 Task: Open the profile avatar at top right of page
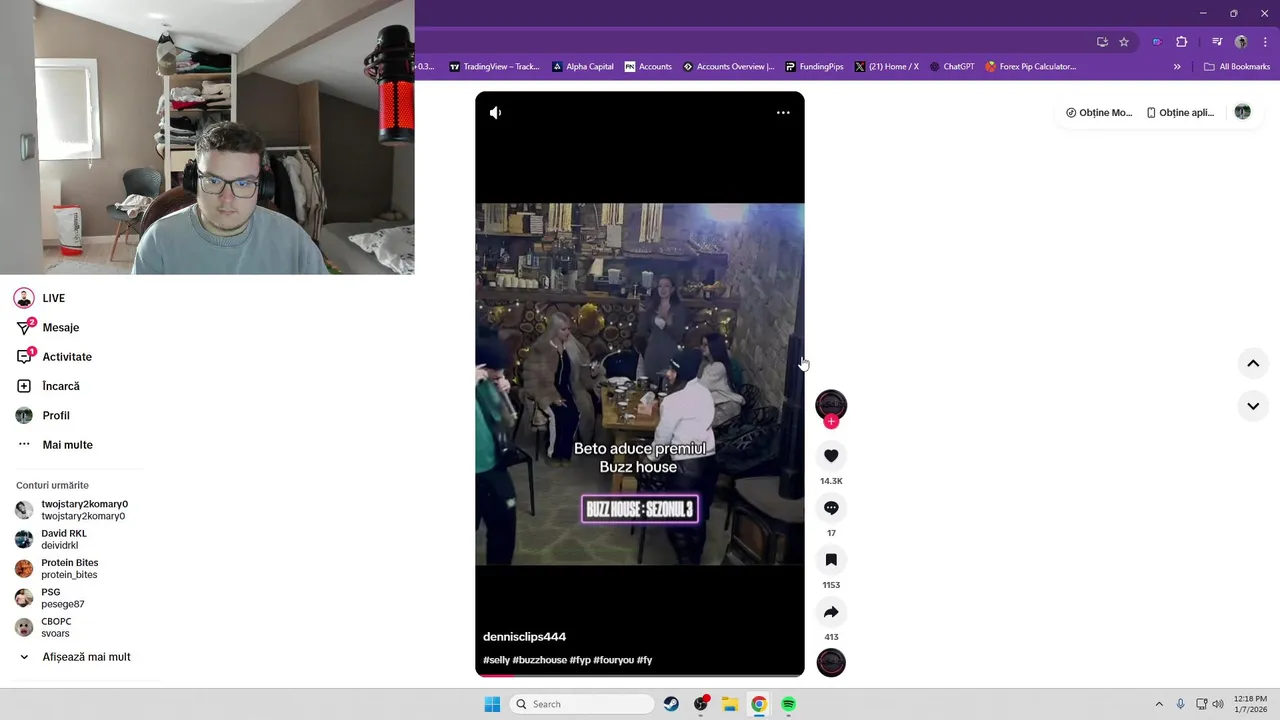pyautogui.click(x=1242, y=112)
